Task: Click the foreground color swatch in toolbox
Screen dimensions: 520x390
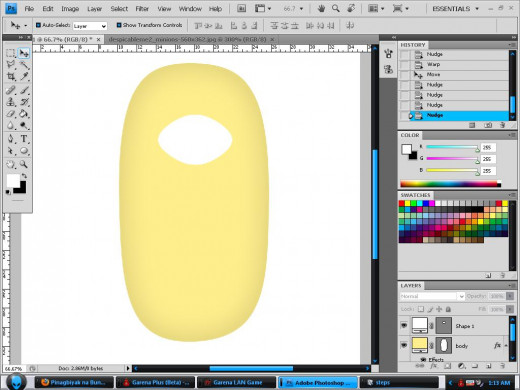Action: tap(13, 180)
